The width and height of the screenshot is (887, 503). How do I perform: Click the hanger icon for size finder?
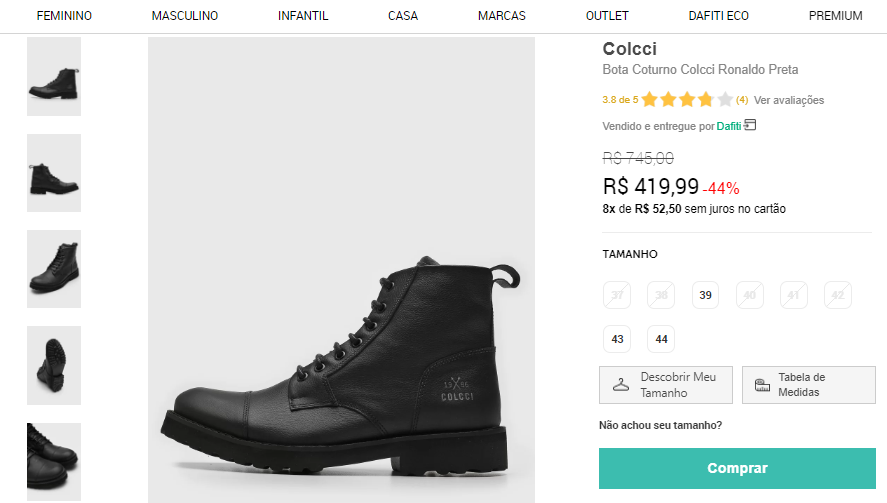click(x=621, y=385)
